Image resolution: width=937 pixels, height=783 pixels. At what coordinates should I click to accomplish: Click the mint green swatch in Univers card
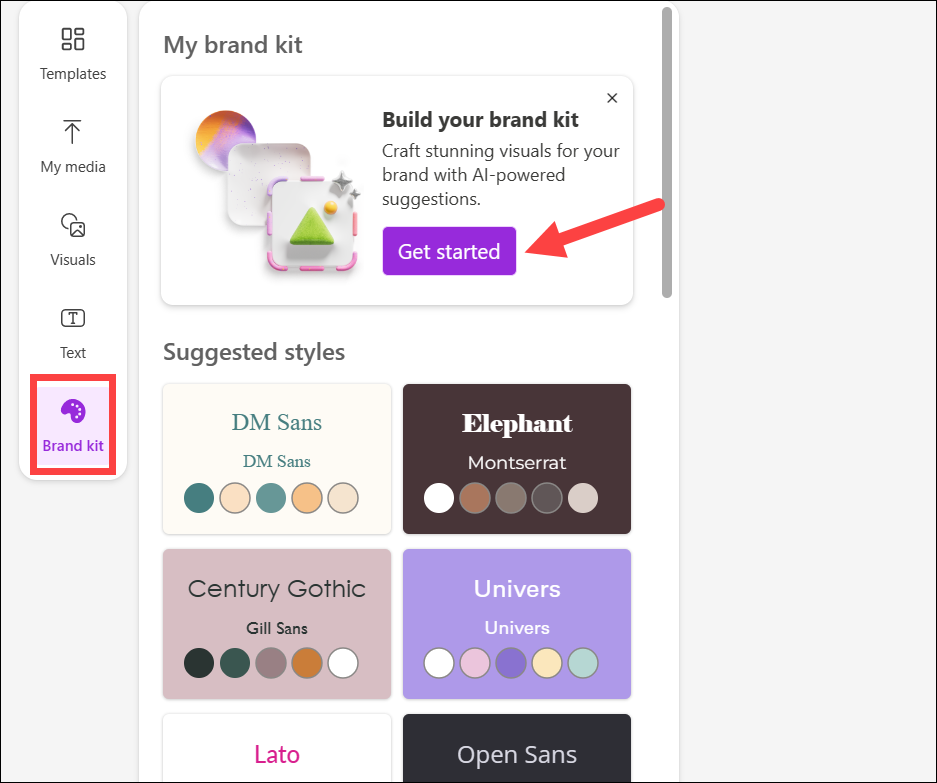tap(583, 663)
